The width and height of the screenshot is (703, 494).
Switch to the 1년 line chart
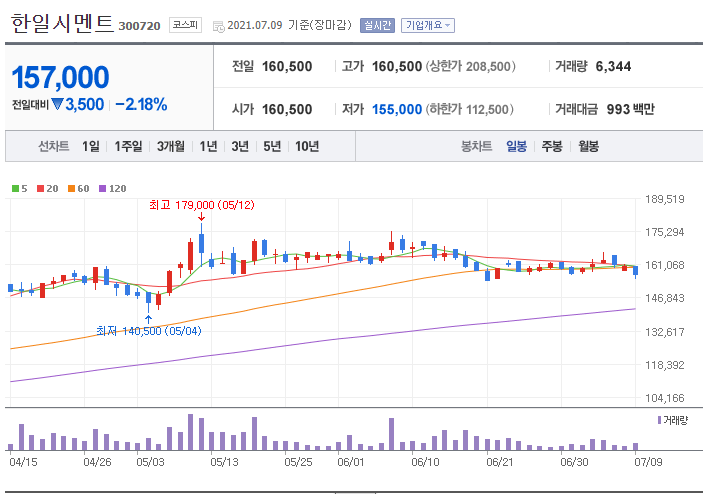point(208,146)
